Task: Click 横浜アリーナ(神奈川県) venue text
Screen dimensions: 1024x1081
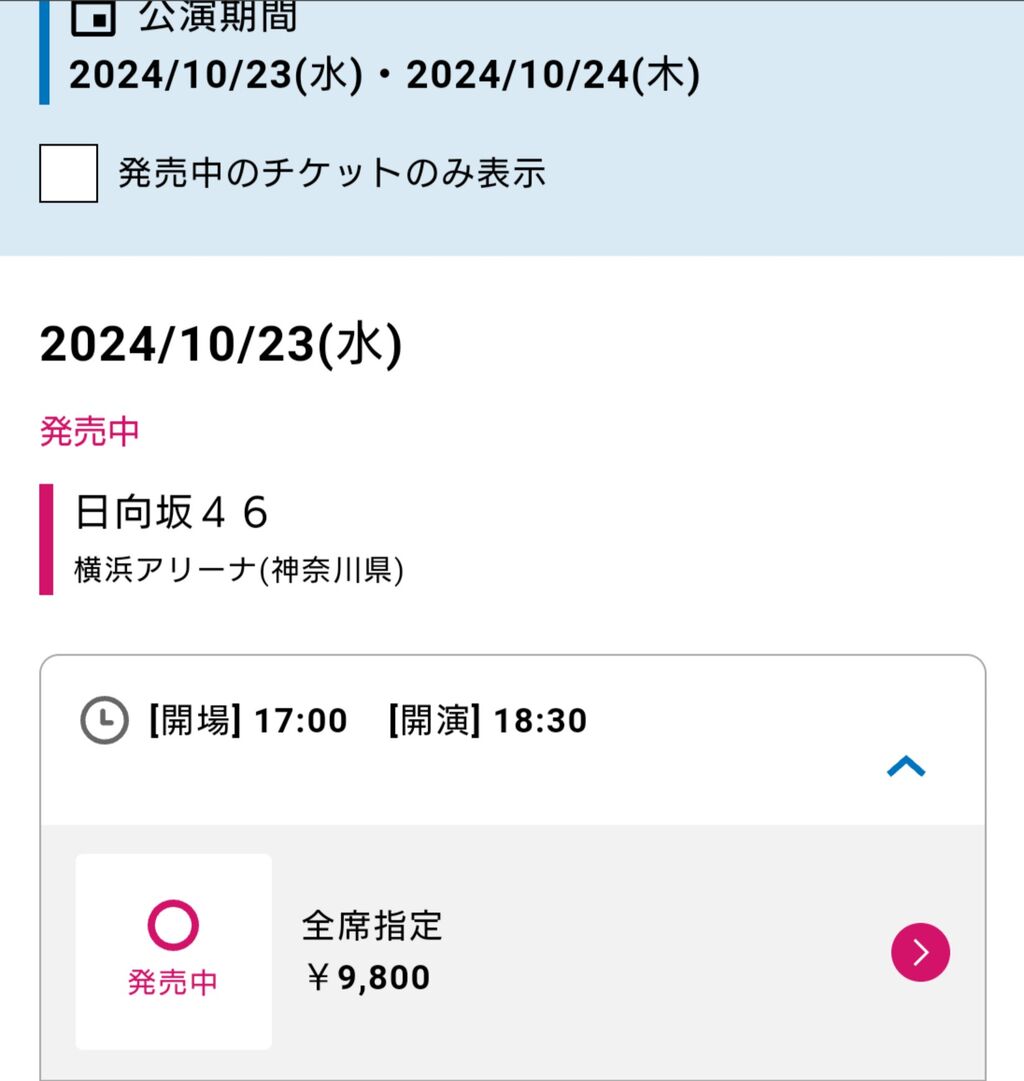Action: pyautogui.click(x=239, y=570)
